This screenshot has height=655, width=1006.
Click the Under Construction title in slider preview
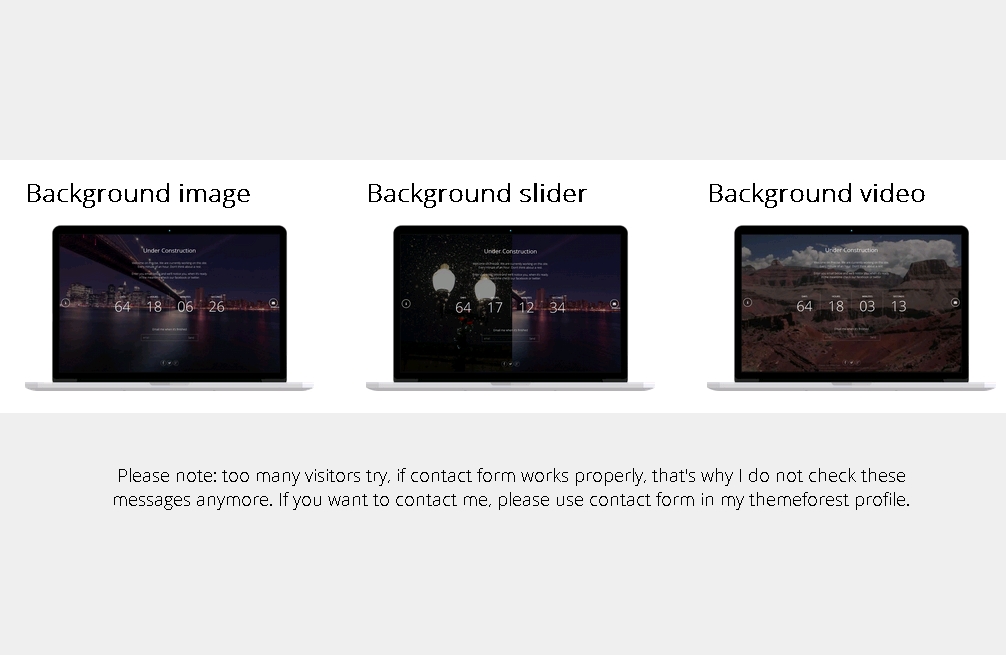point(510,251)
